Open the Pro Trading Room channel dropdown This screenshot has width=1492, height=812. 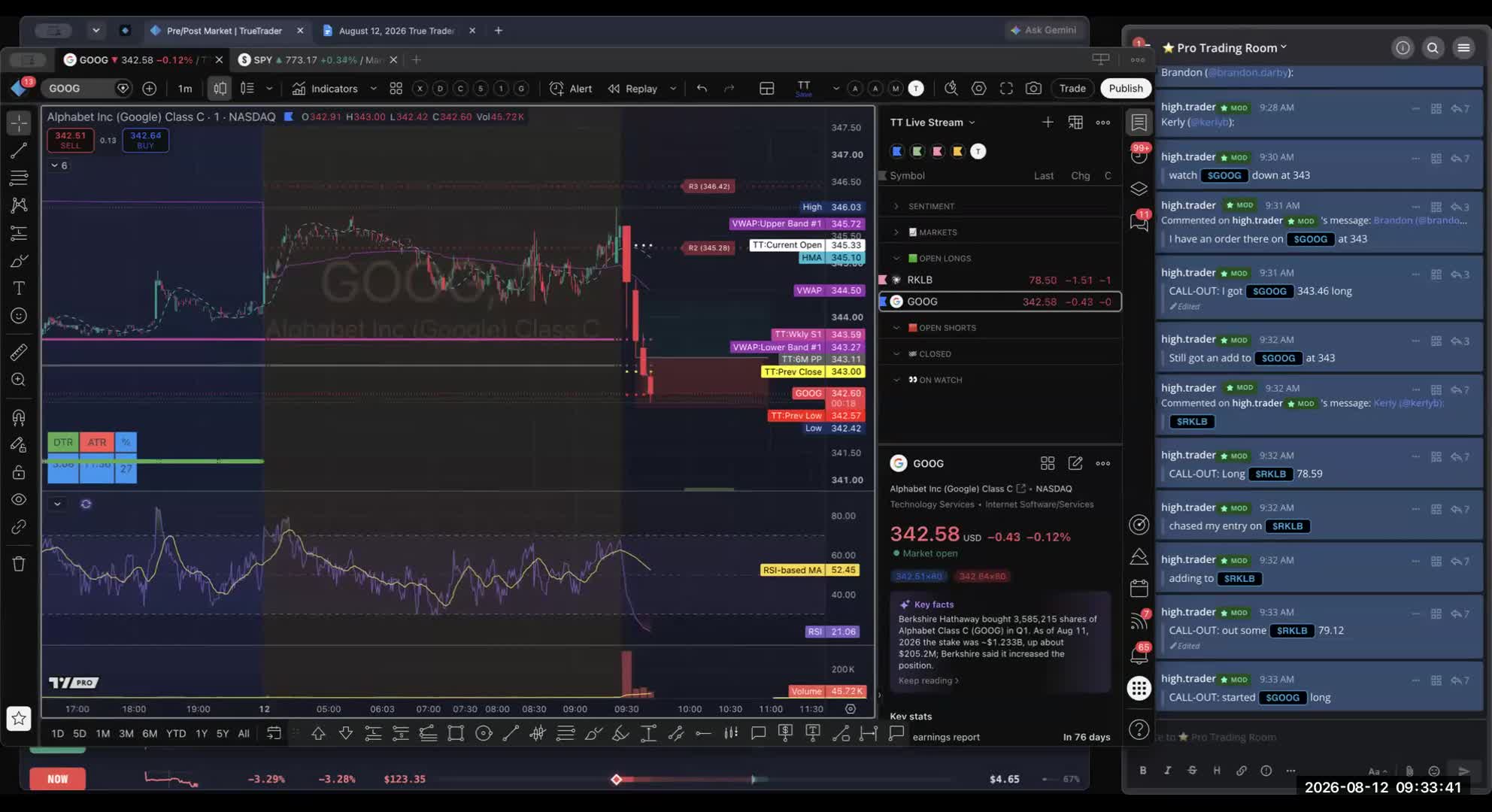tap(1283, 47)
